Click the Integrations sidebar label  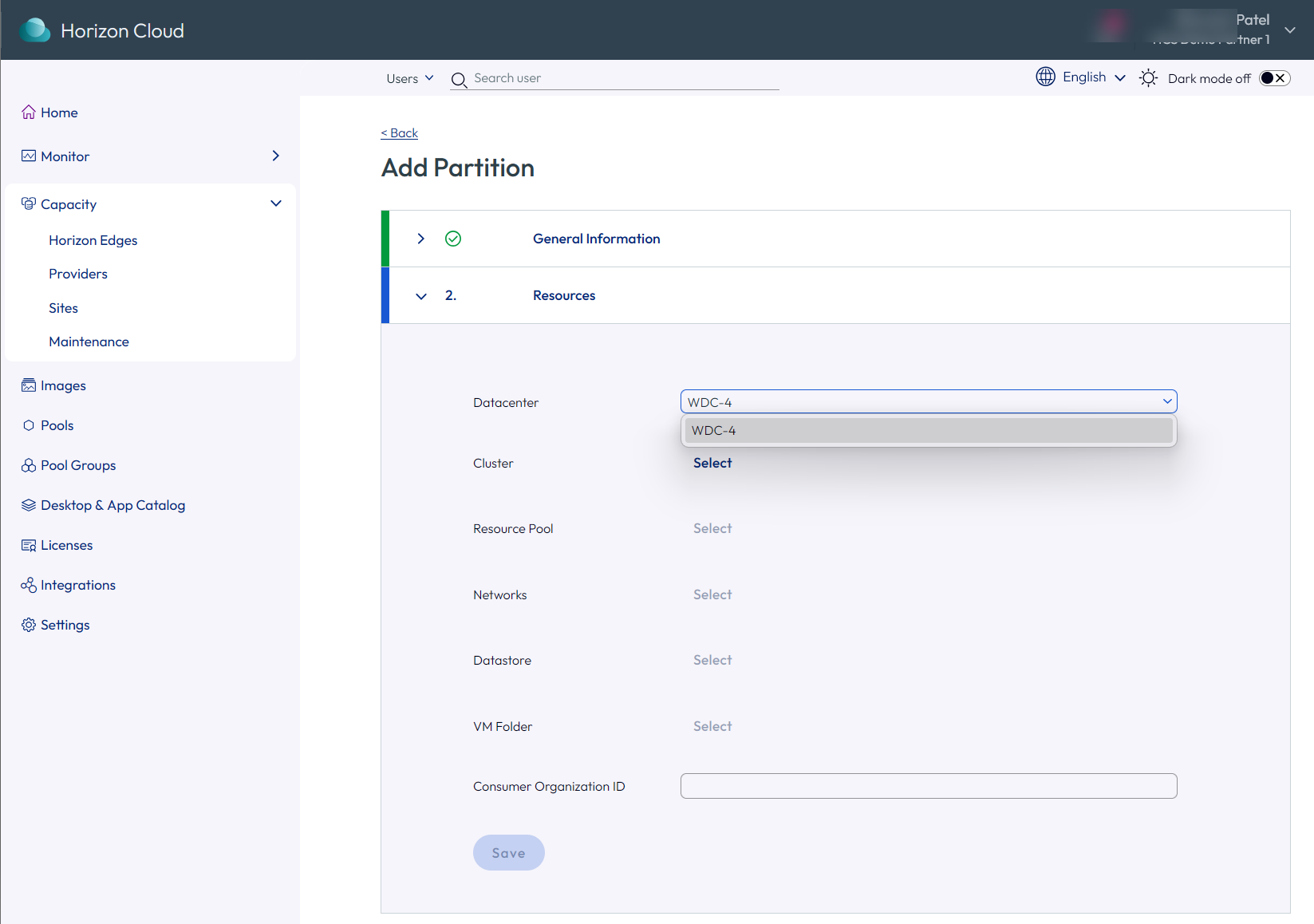click(78, 585)
